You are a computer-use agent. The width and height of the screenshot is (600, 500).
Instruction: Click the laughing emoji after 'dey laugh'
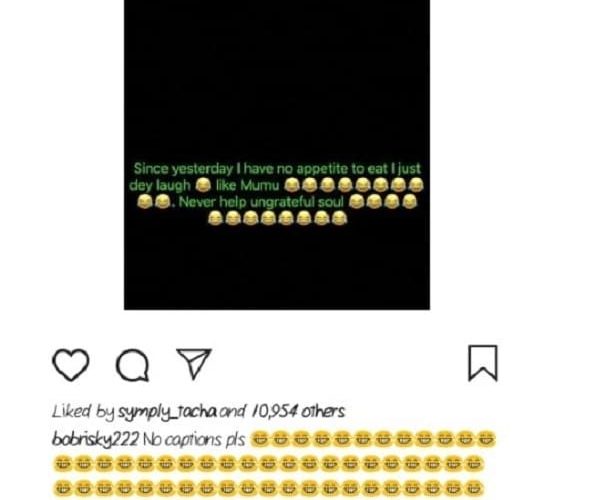tap(203, 185)
